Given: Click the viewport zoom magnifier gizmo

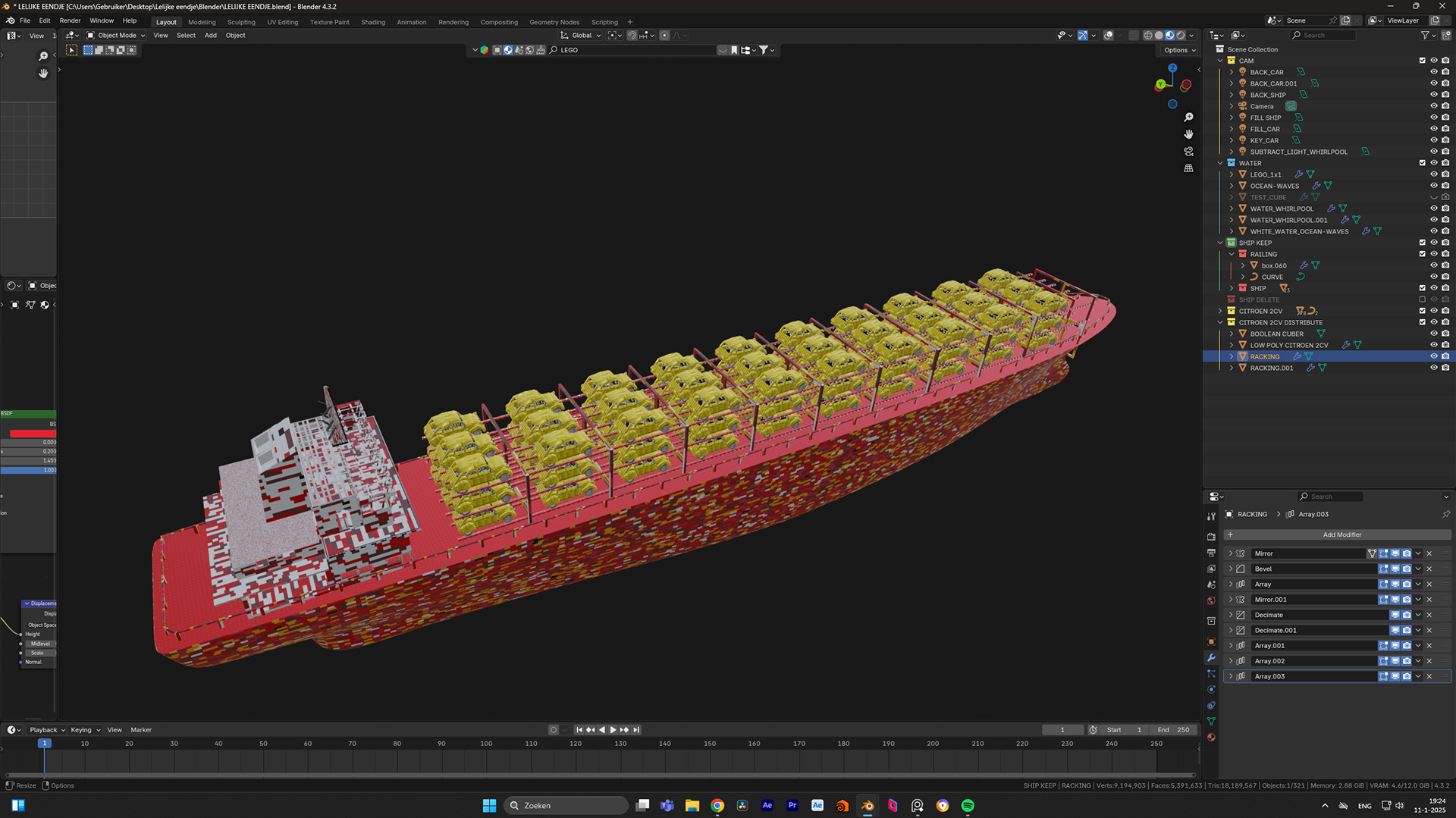Looking at the screenshot, I should pyautogui.click(x=1188, y=118).
